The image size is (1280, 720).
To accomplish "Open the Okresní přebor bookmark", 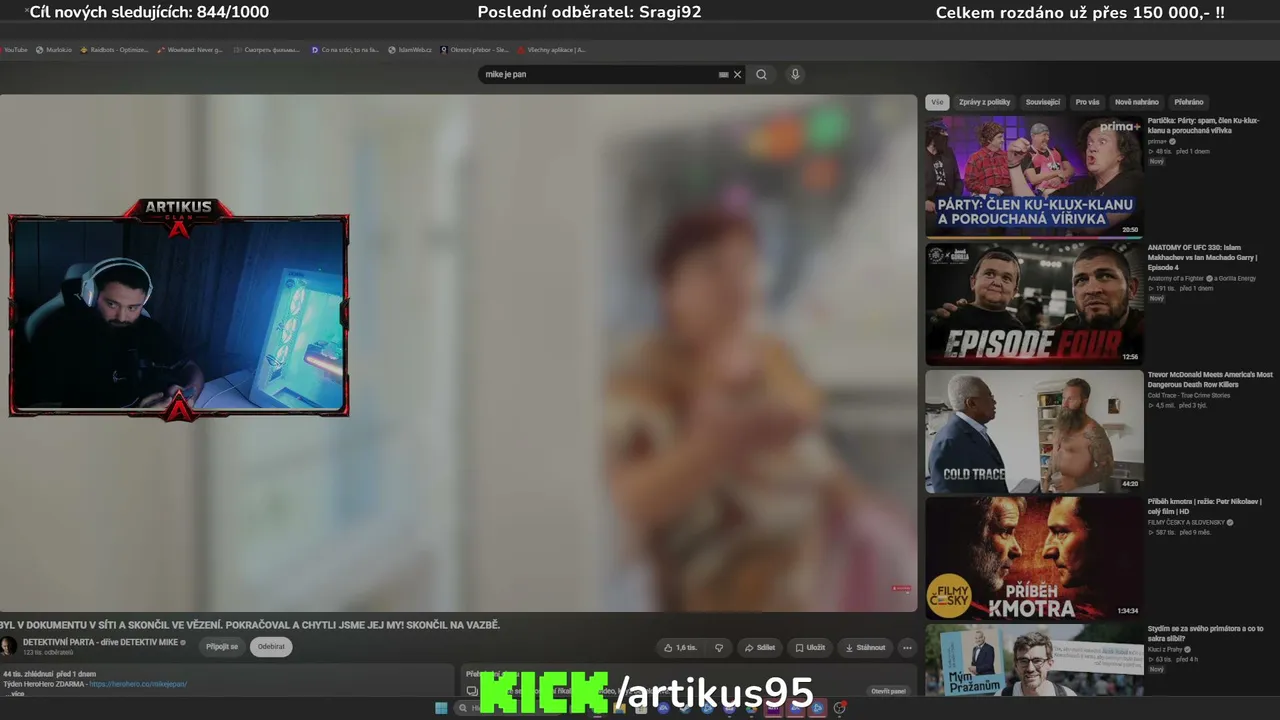I will [x=475, y=49].
